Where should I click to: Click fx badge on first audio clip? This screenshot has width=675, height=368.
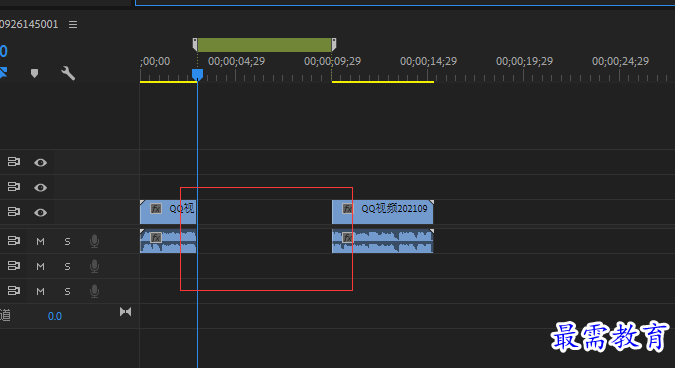coord(156,237)
